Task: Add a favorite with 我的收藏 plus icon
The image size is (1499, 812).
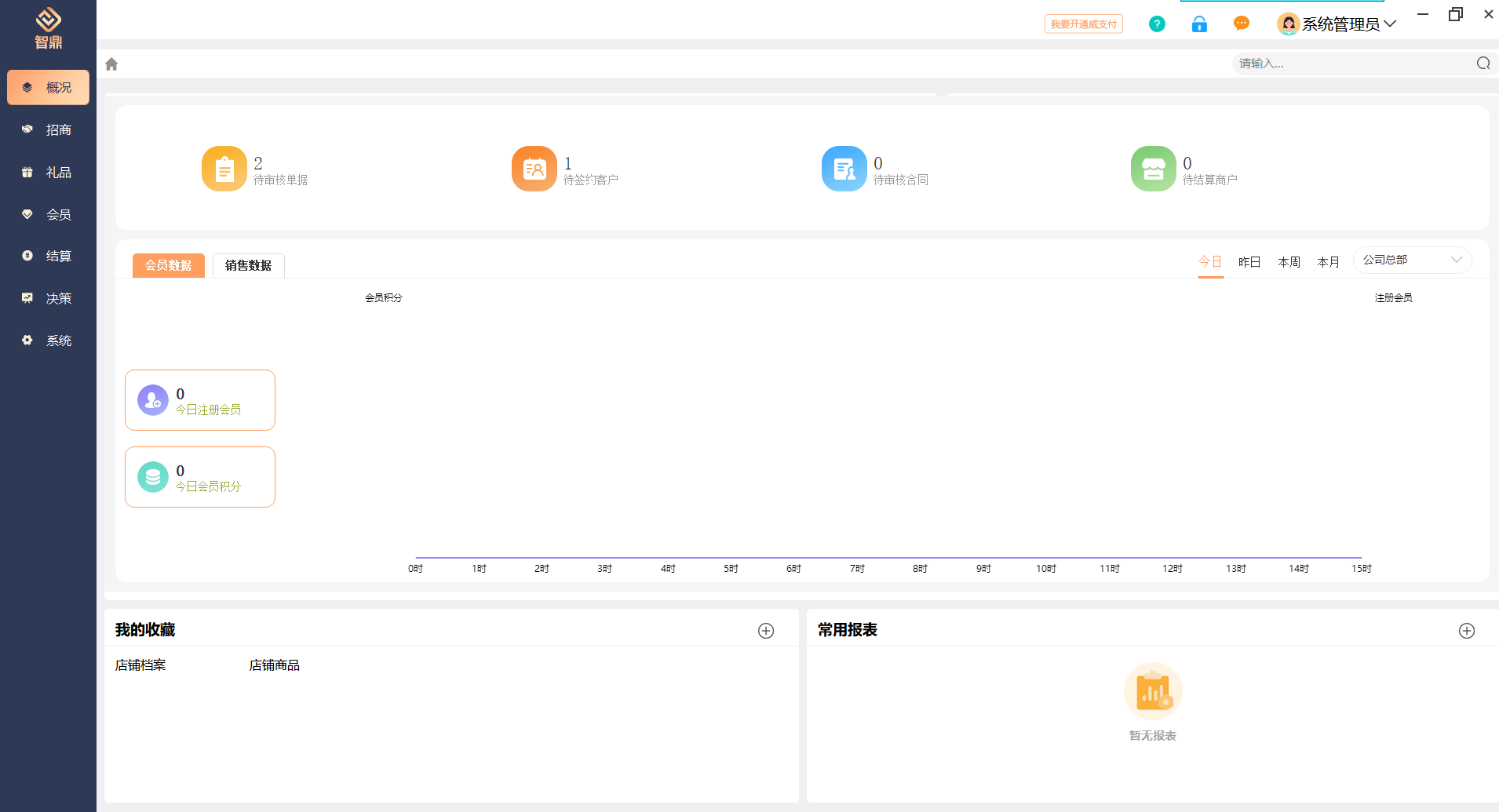Action: coord(766,631)
